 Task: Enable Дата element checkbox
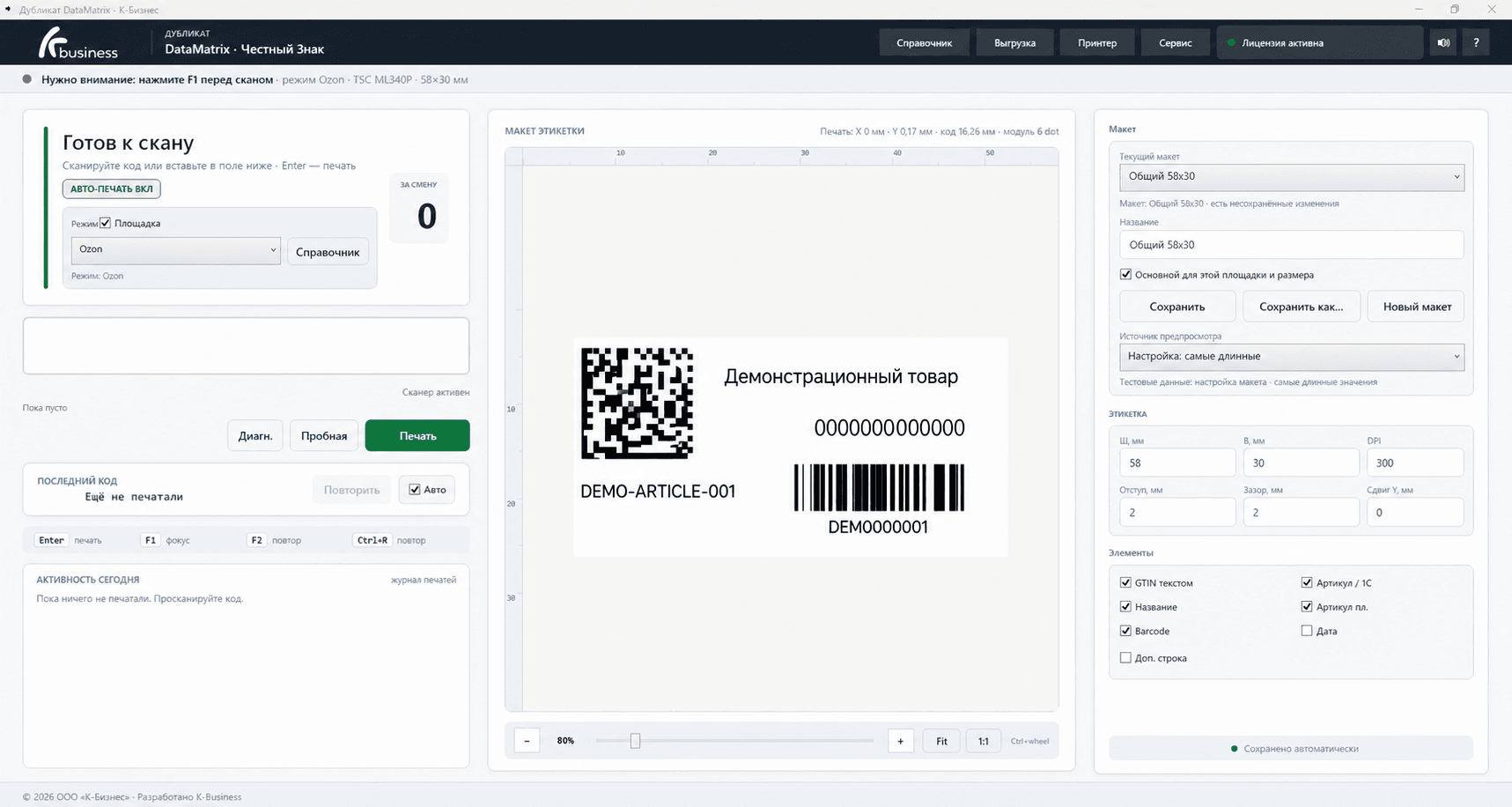[1307, 631]
